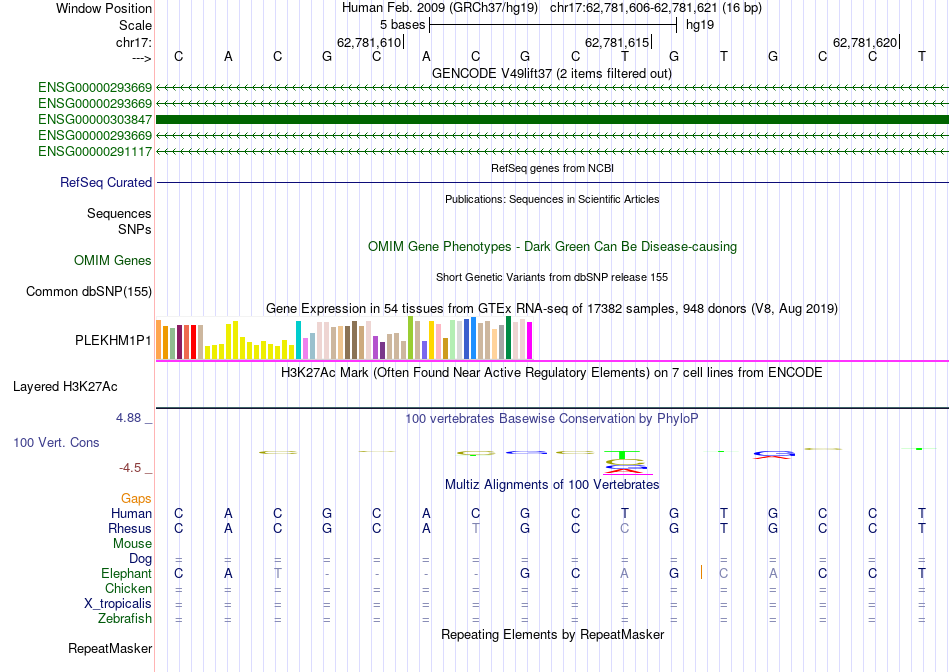Select the Mouse species row label

click(x=133, y=544)
